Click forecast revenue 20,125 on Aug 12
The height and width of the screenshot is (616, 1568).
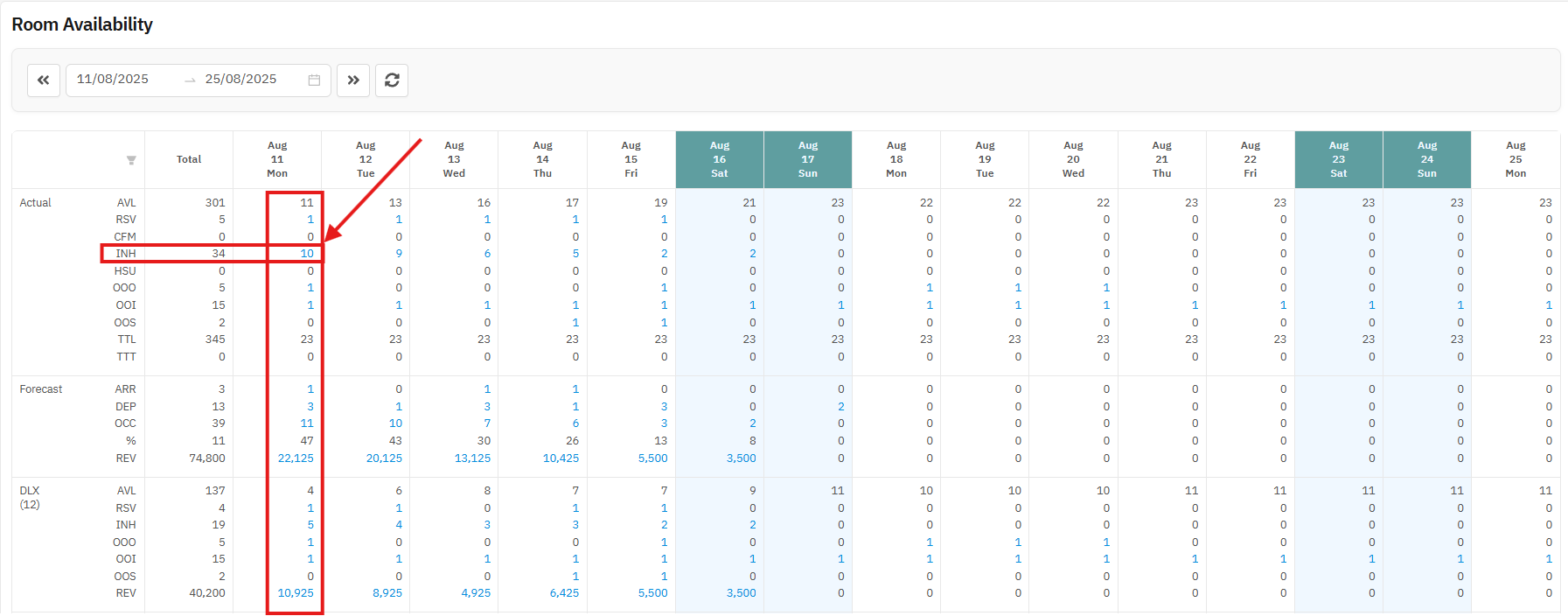[384, 458]
